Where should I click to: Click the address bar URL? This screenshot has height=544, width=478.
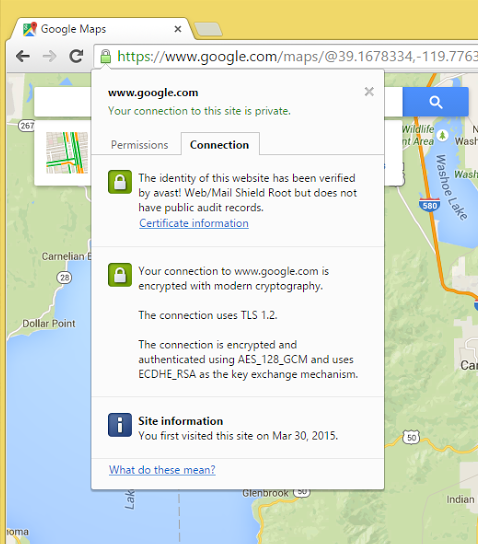click(x=297, y=56)
